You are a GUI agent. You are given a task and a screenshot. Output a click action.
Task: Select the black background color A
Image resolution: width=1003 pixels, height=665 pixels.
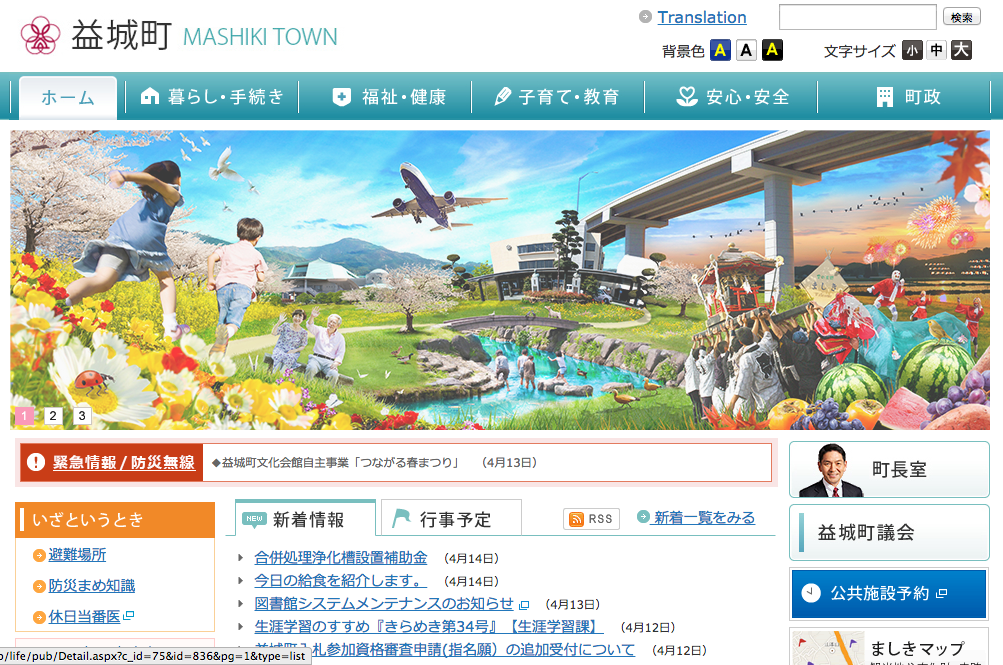coord(772,51)
